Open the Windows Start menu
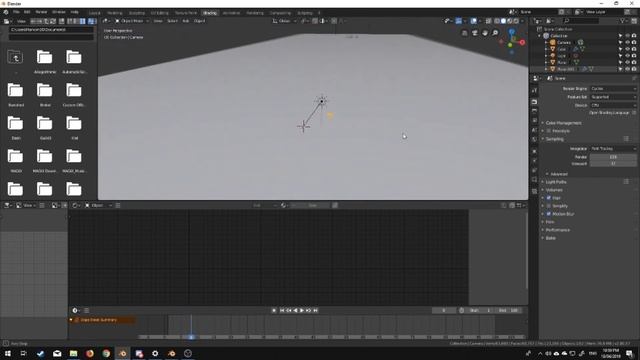 (x=7, y=353)
